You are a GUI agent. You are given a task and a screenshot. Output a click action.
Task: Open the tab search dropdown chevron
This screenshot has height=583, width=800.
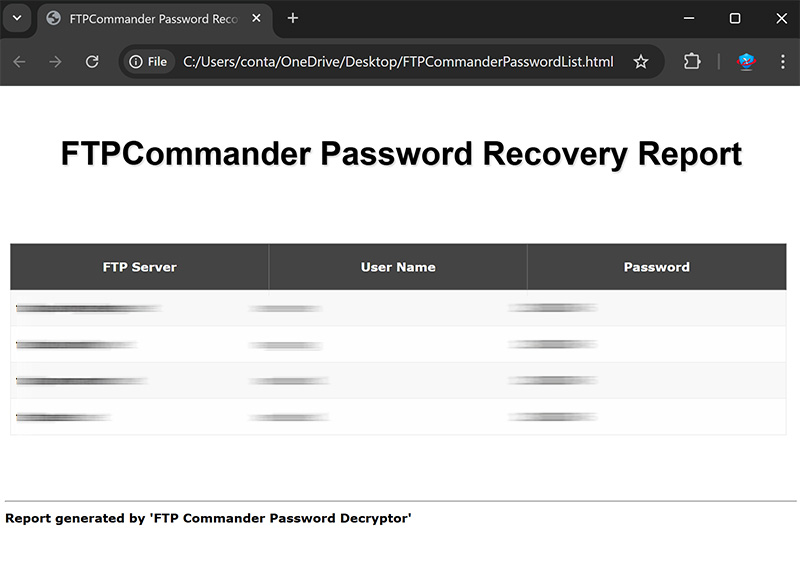[17, 18]
